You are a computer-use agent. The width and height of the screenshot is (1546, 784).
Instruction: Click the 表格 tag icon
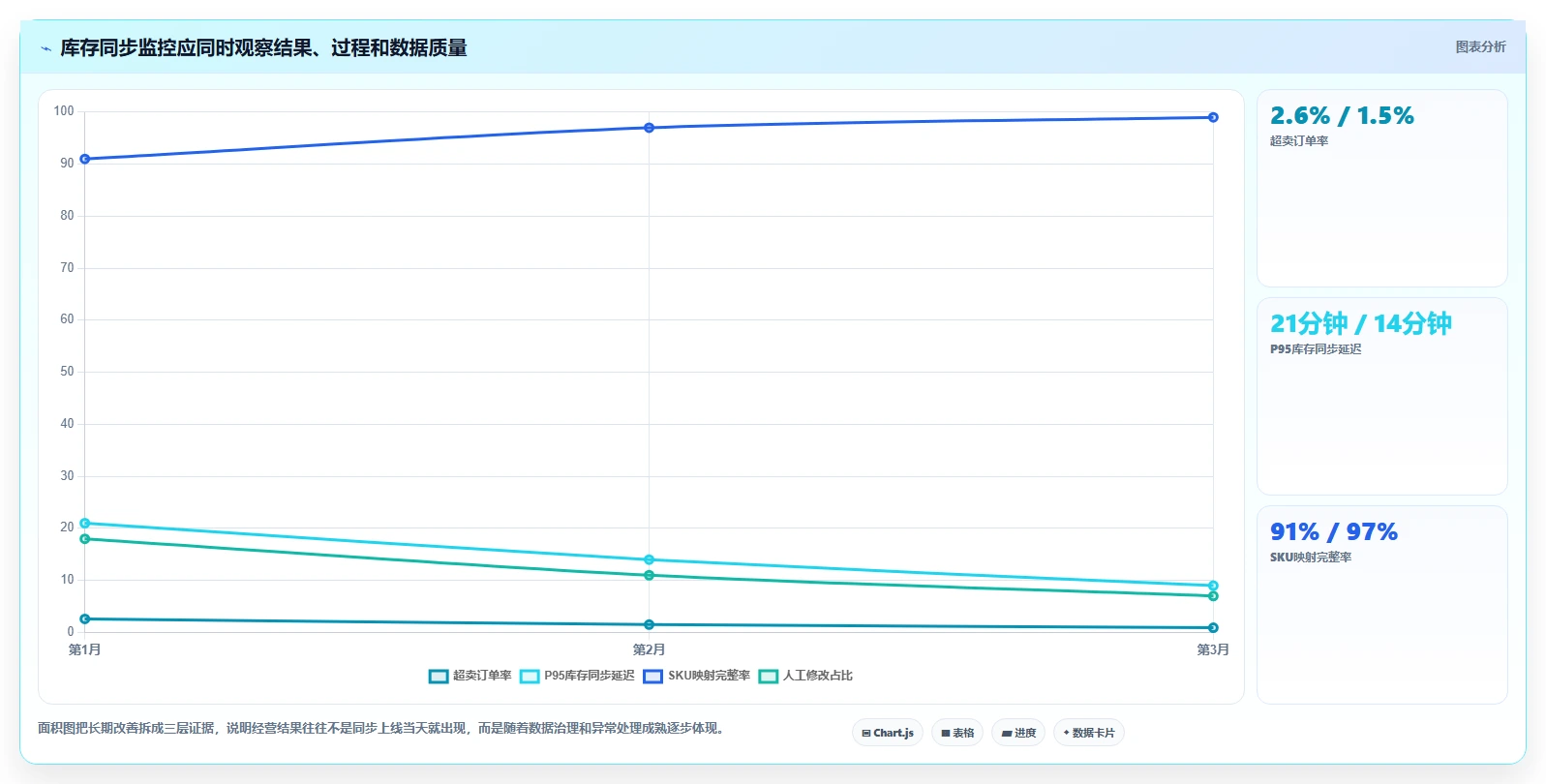[x=946, y=734]
